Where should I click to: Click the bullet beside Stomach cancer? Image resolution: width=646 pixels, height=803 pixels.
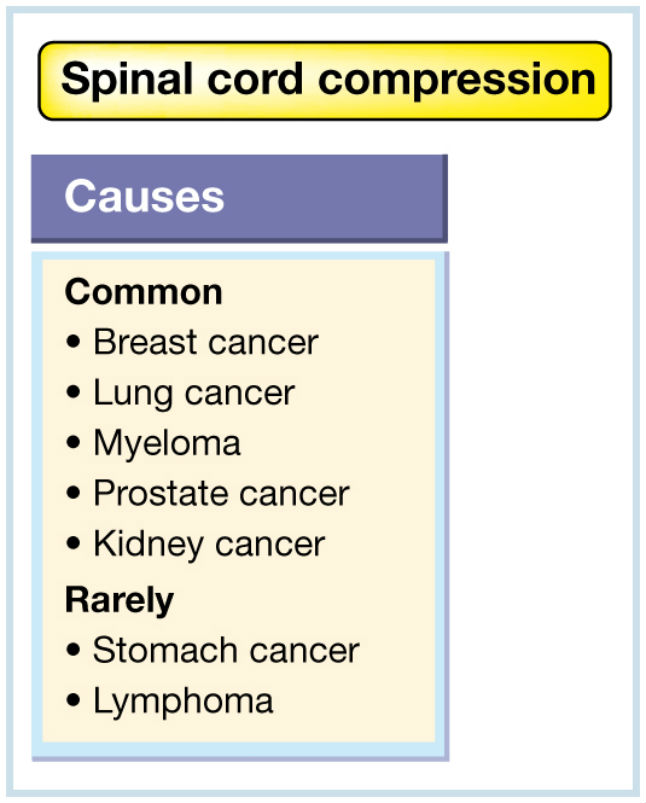(x=74, y=650)
